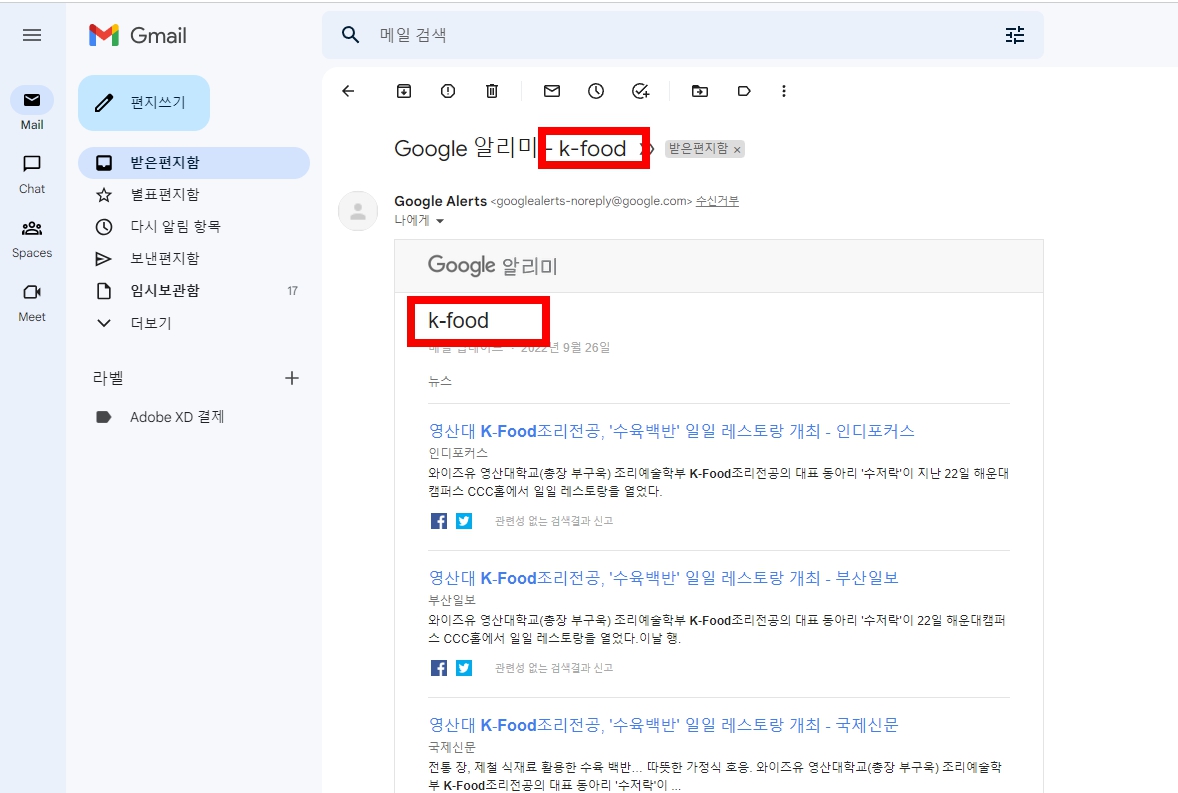Switch to Google Meet panel

pos(31,295)
